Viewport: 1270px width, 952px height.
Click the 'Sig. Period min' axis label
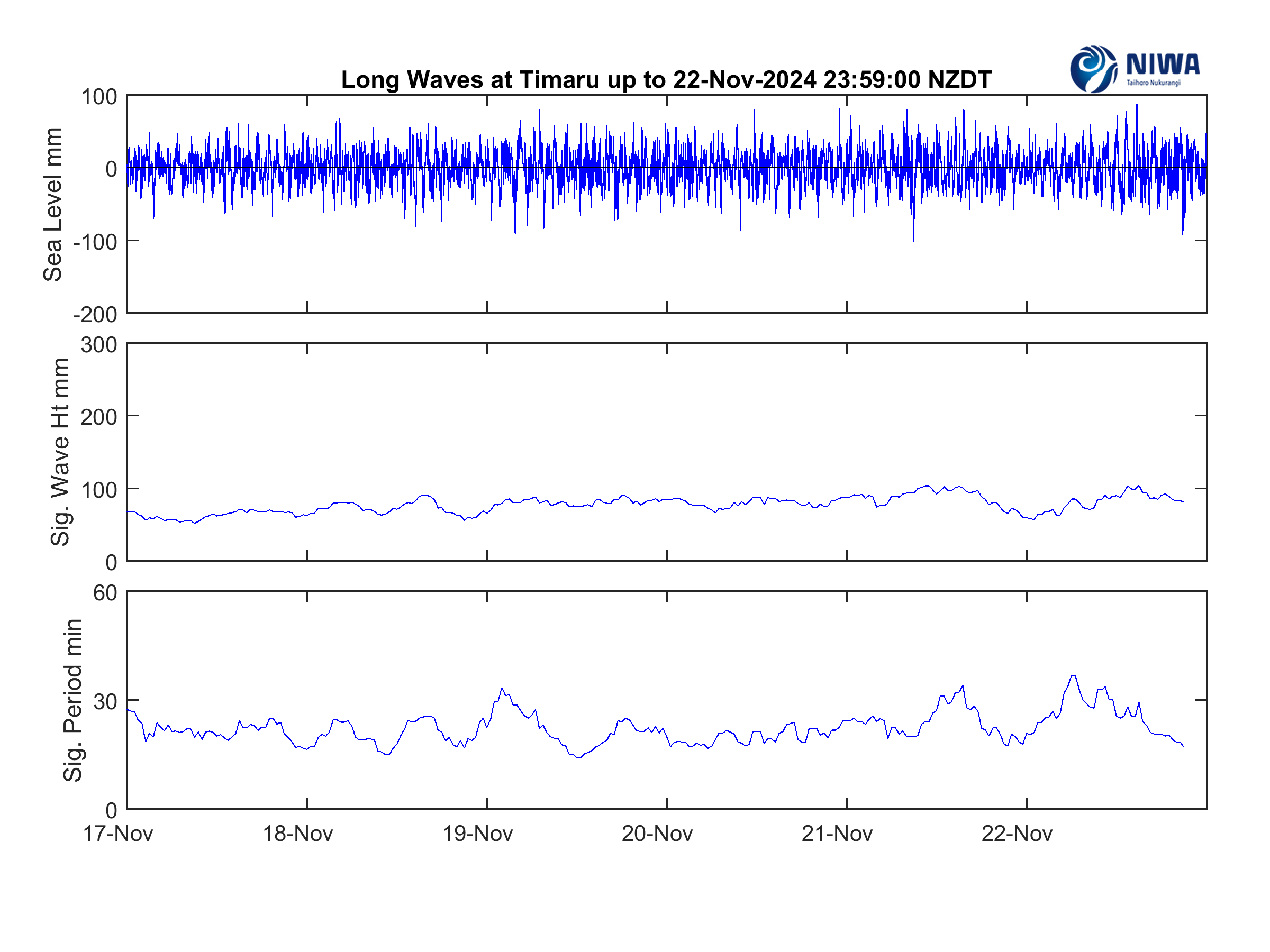pyautogui.click(x=72, y=700)
